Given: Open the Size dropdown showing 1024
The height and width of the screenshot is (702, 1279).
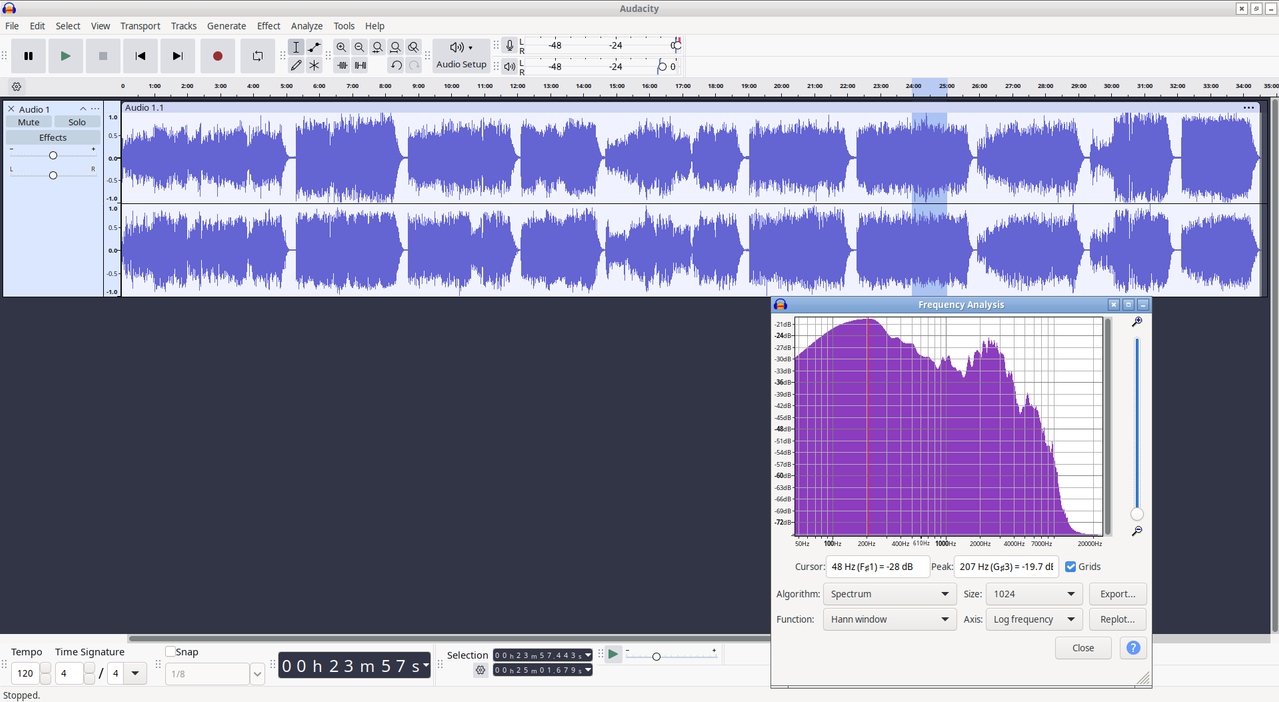Looking at the screenshot, I should [x=1034, y=594].
